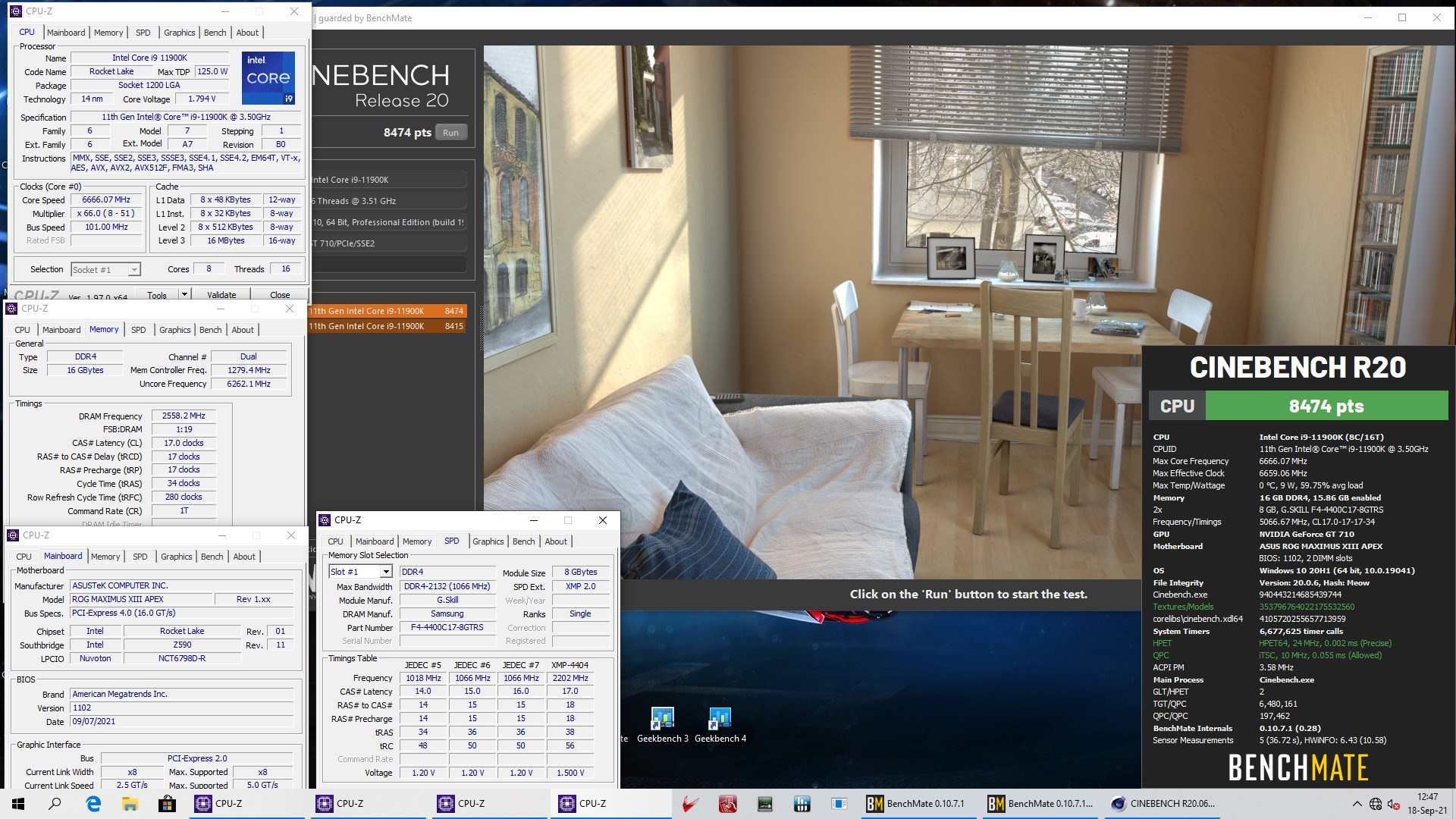Click the Run button in Cinebench
This screenshot has height=819, width=1456.
(x=451, y=132)
